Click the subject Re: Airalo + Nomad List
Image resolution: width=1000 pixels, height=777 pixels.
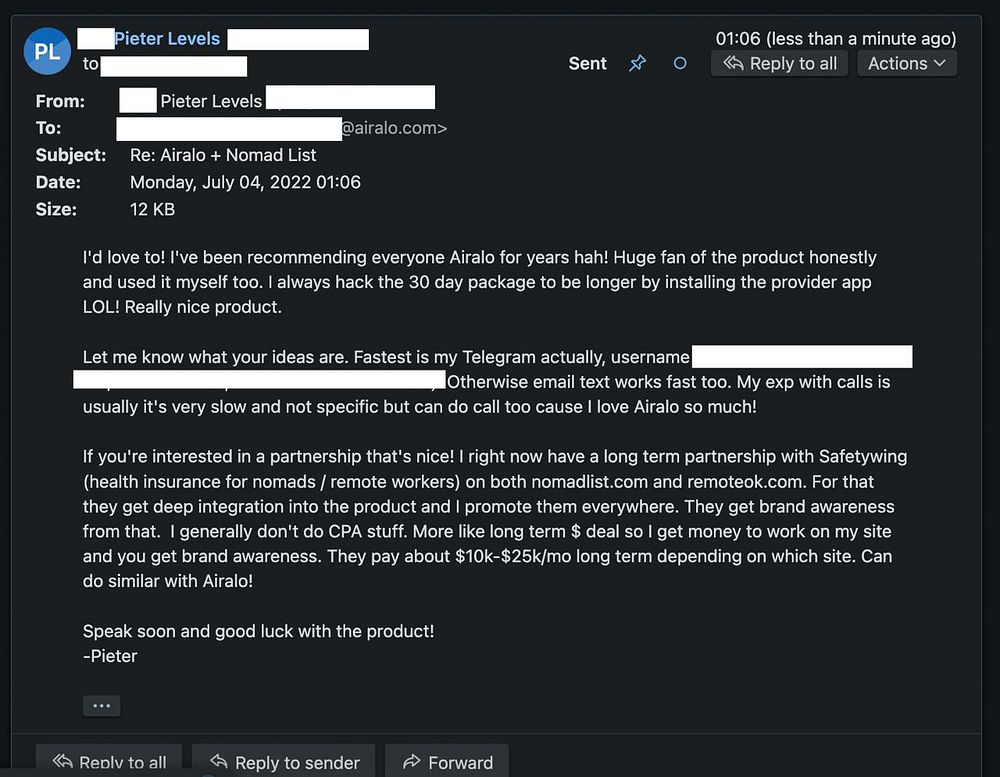(223, 155)
